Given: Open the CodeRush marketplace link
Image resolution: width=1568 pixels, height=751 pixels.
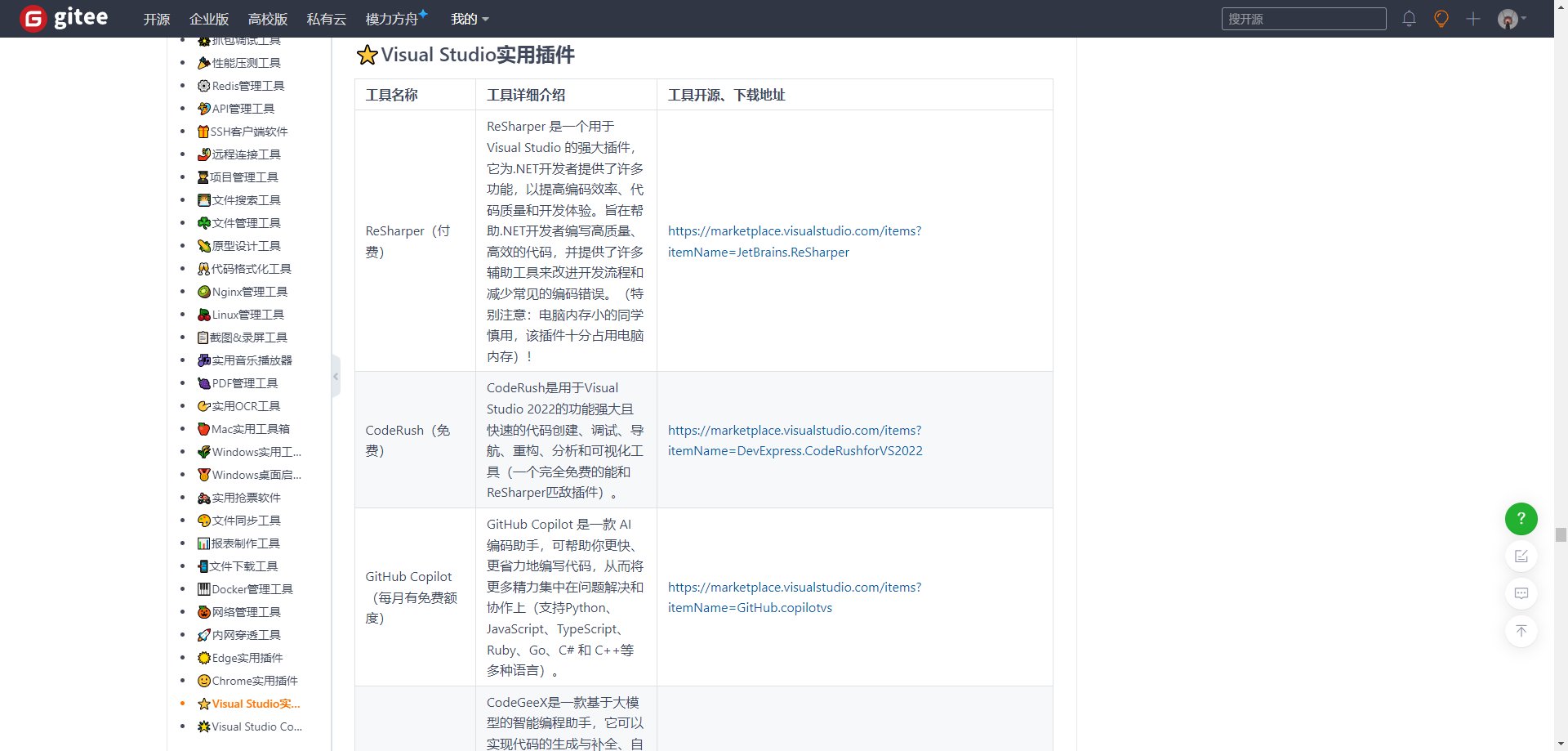Looking at the screenshot, I should [x=795, y=440].
